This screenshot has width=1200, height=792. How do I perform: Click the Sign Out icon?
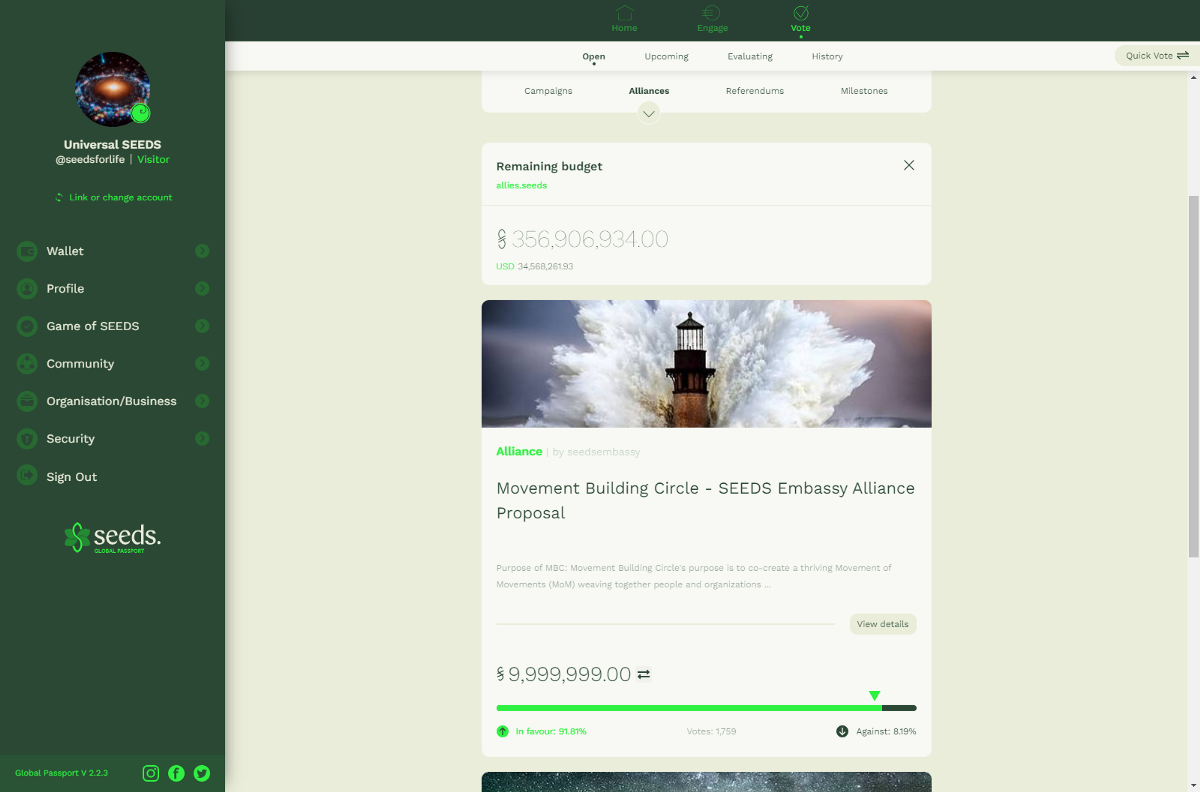pos(27,476)
